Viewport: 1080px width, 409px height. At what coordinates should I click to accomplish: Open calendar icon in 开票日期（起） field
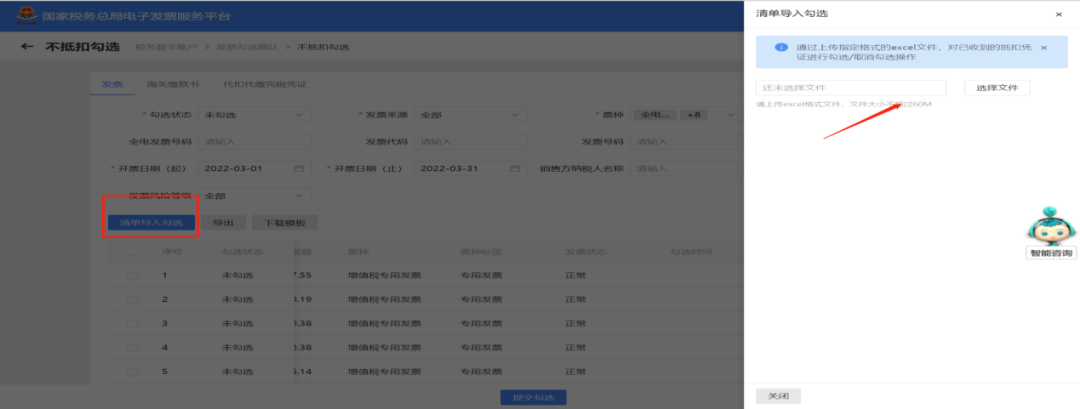[x=299, y=169]
